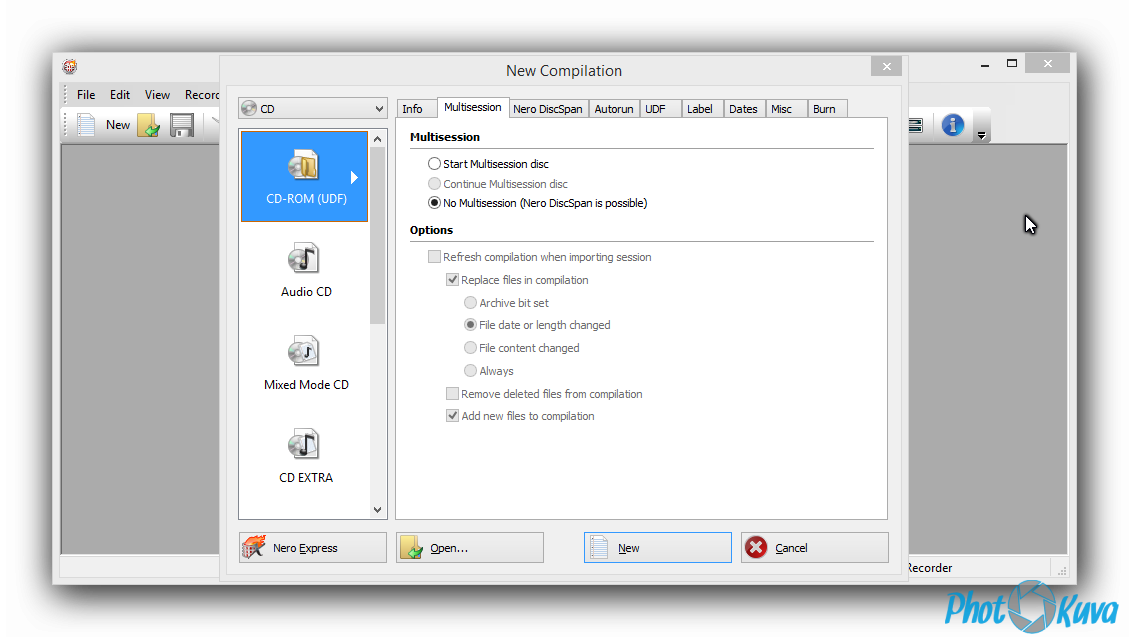The image size is (1129, 637).
Task: Select No Multisession radio button
Action: coord(434,203)
